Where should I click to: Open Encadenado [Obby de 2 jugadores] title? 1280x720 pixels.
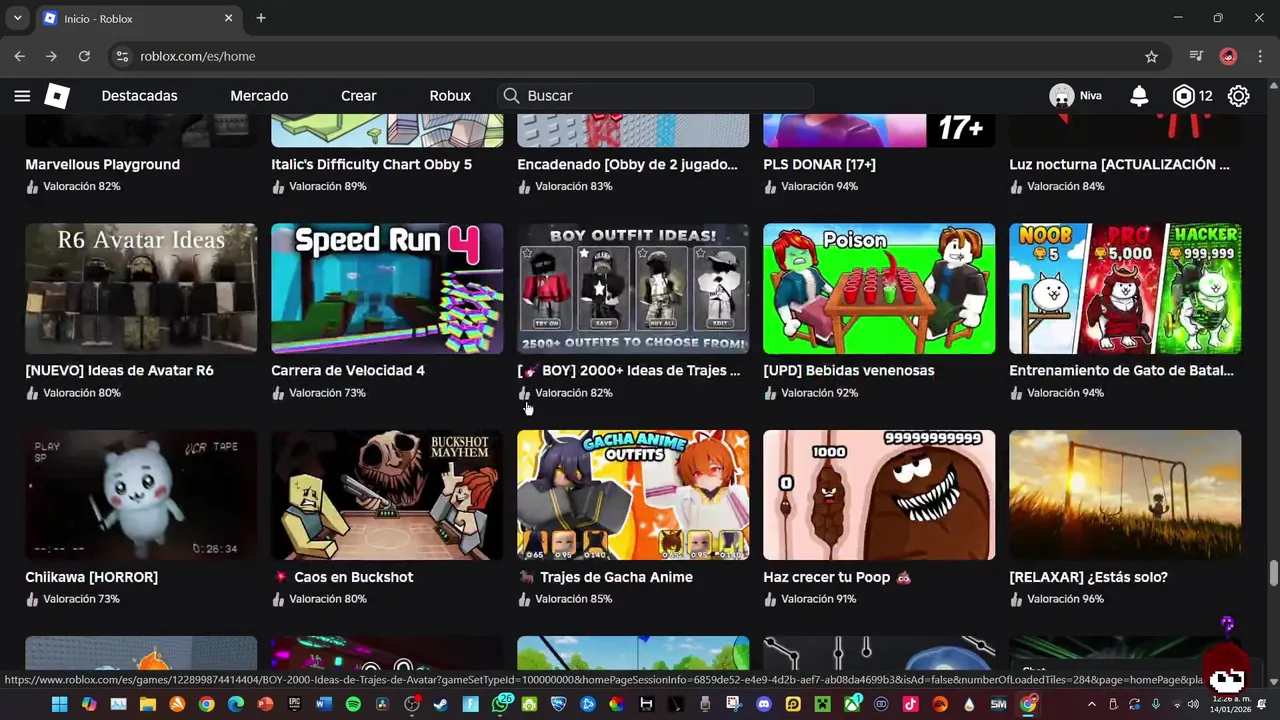627,164
